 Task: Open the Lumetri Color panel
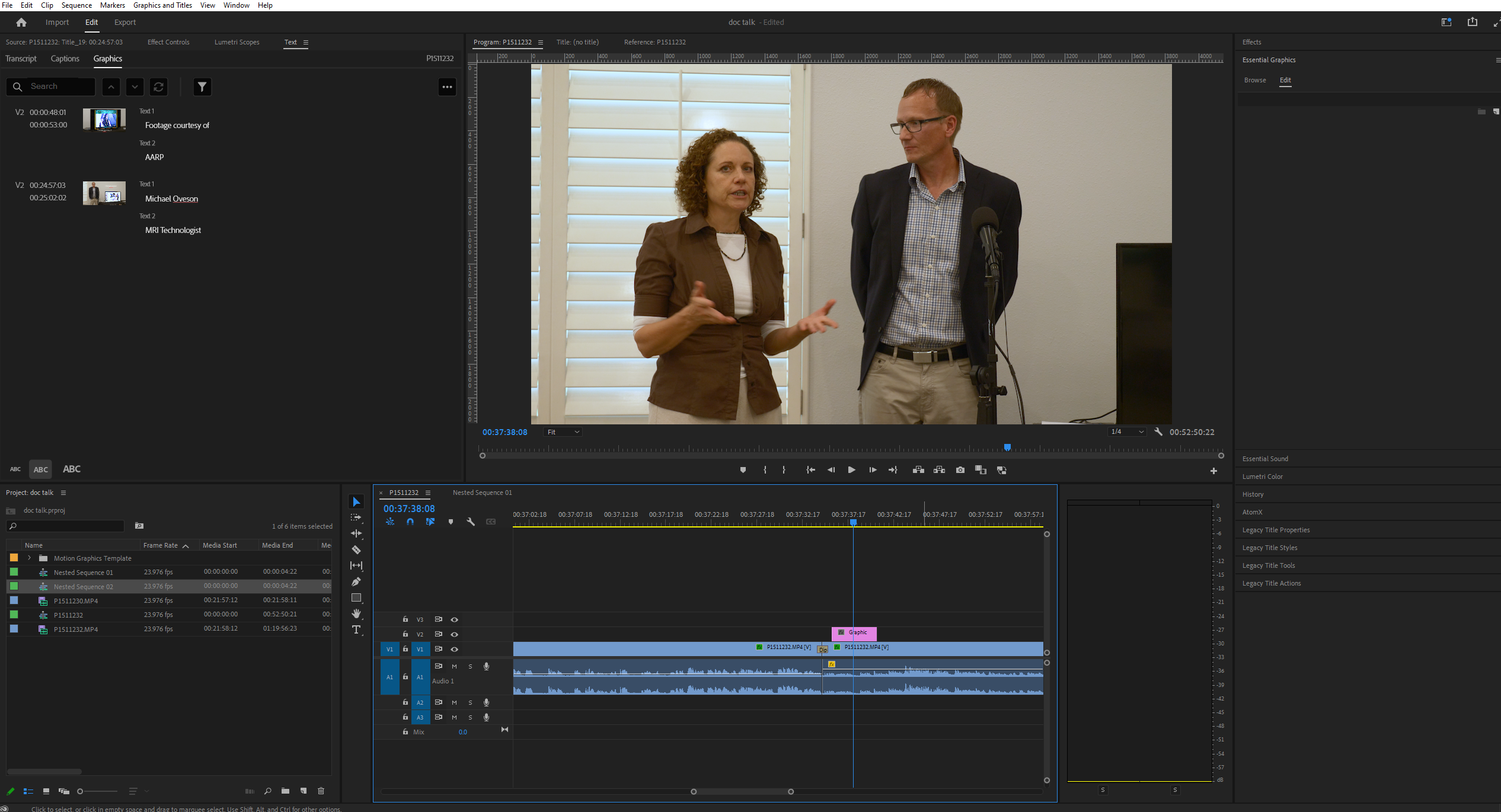pyautogui.click(x=1263, y=476)
